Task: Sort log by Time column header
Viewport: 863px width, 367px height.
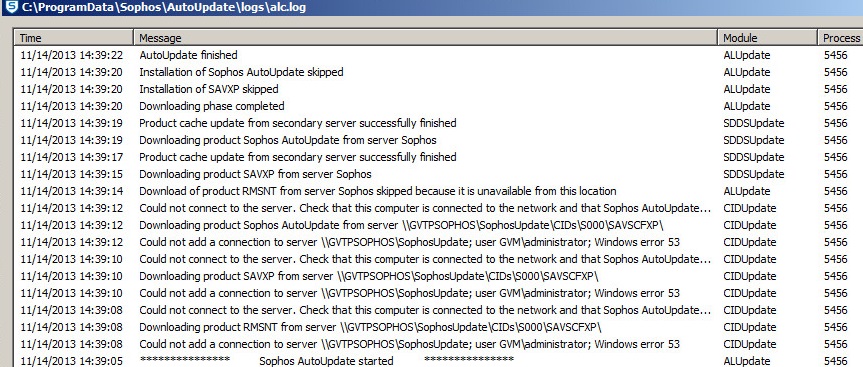Action: pos(74,38)
